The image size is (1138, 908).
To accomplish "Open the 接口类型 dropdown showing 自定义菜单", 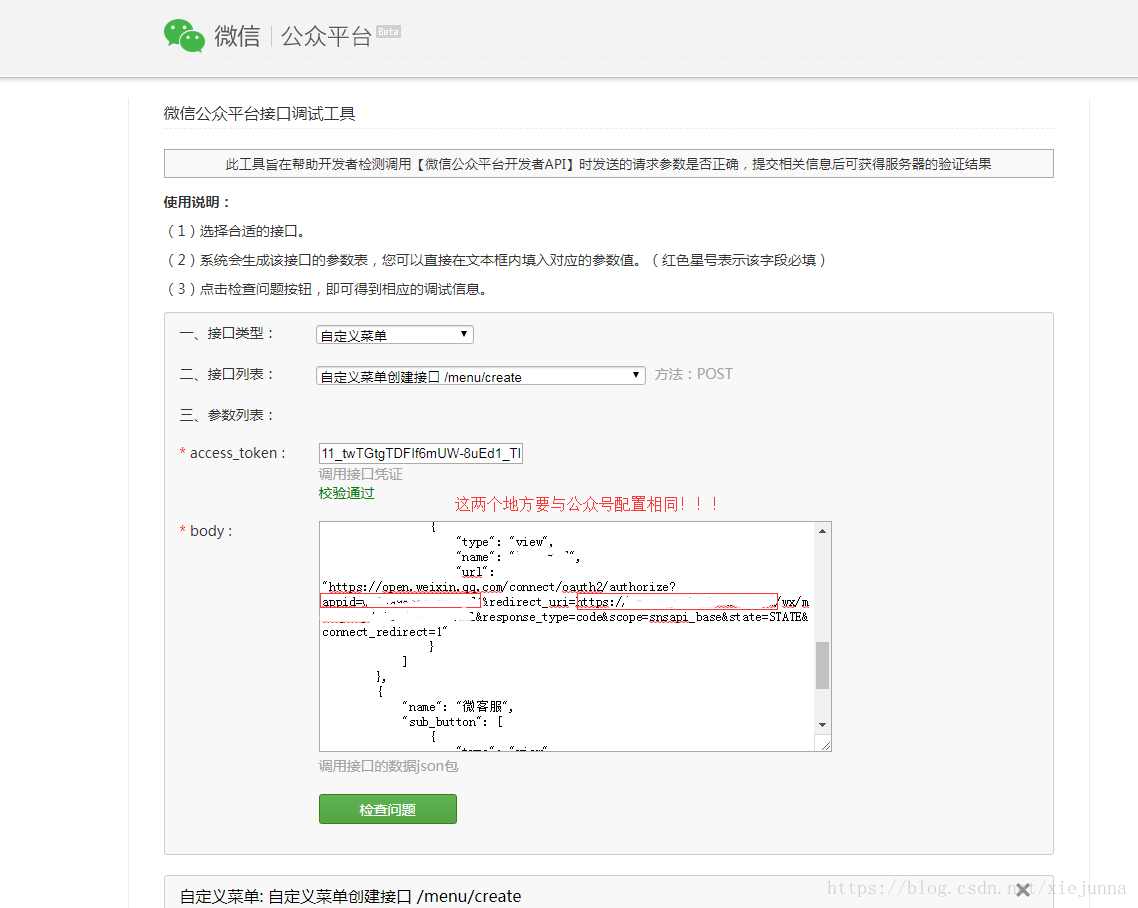I will pyautogui.click(x=395, y=335).
